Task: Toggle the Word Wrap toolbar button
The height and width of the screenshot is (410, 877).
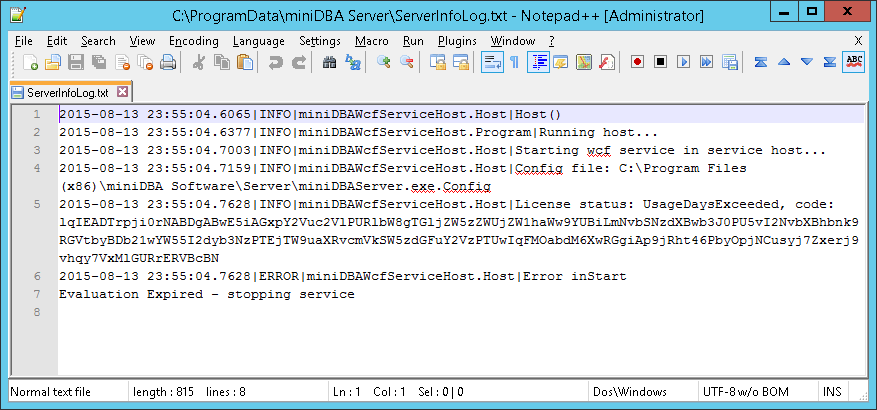Action: click(492, 62)
